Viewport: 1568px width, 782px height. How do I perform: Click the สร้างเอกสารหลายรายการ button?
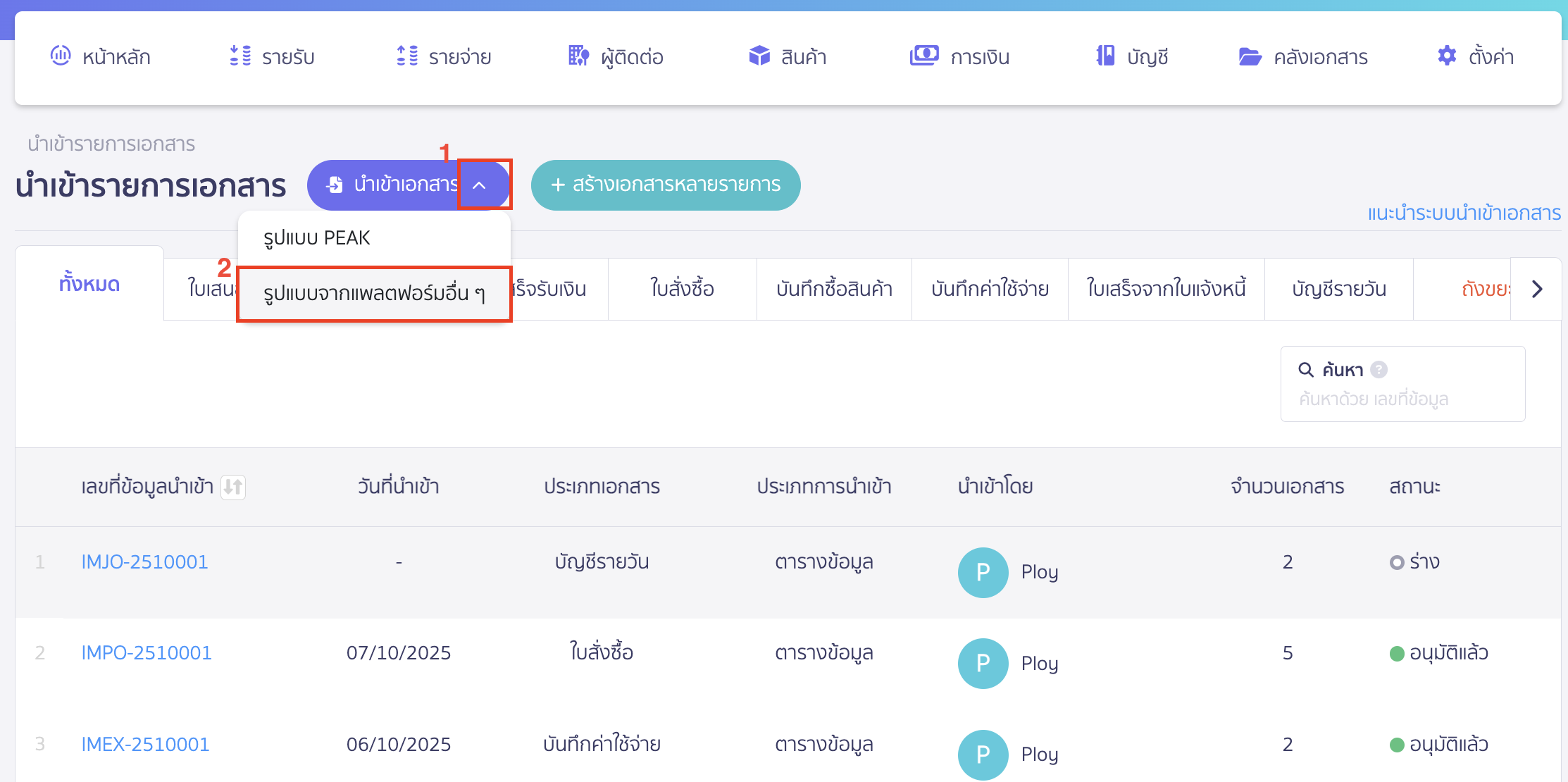point(665,185)
